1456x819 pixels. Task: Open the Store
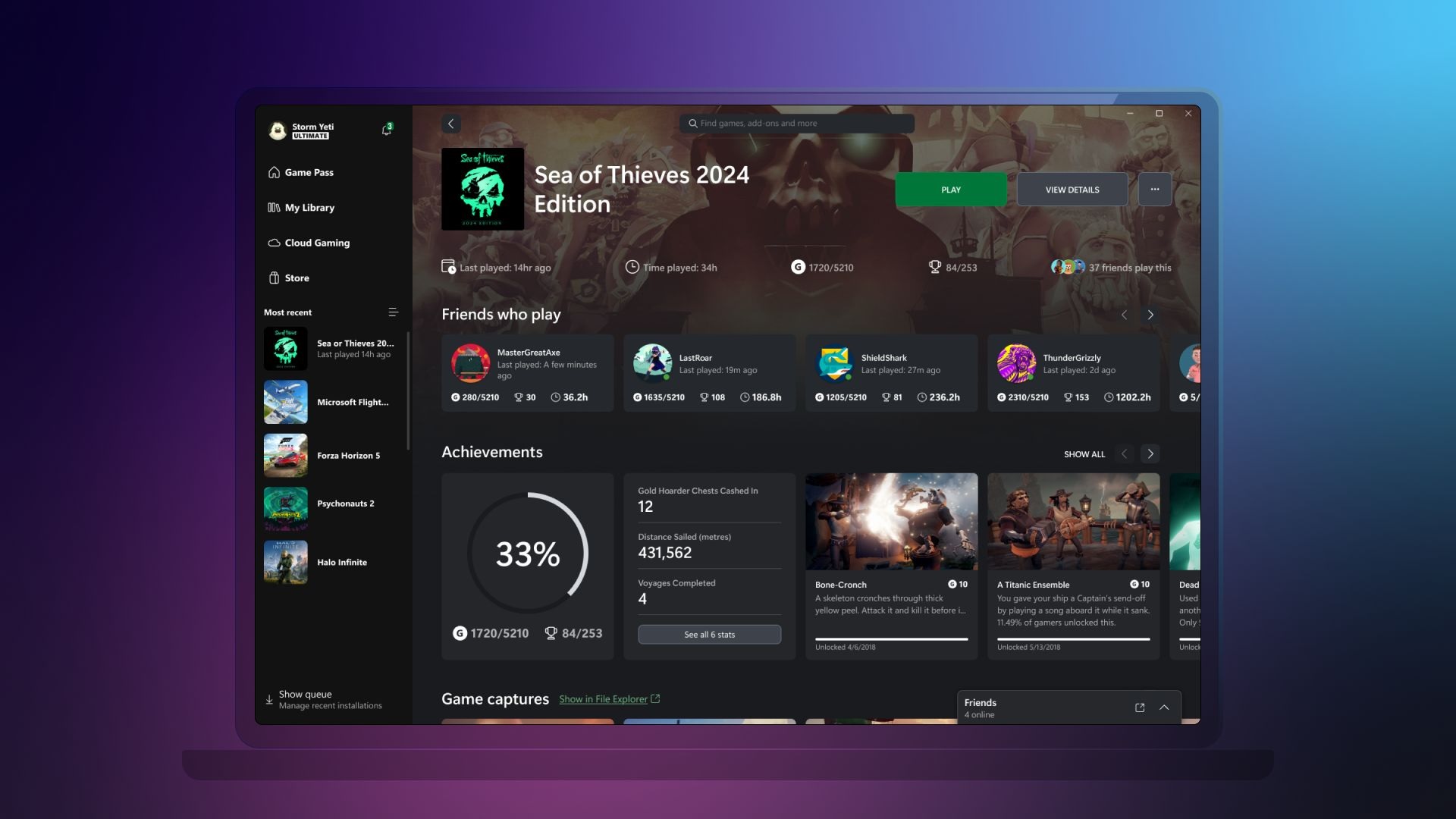tap(296, 278)
